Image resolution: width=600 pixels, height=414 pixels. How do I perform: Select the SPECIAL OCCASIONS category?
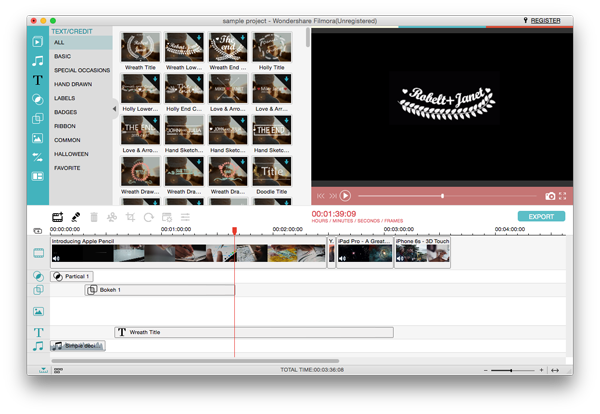[x=81, y=70]
